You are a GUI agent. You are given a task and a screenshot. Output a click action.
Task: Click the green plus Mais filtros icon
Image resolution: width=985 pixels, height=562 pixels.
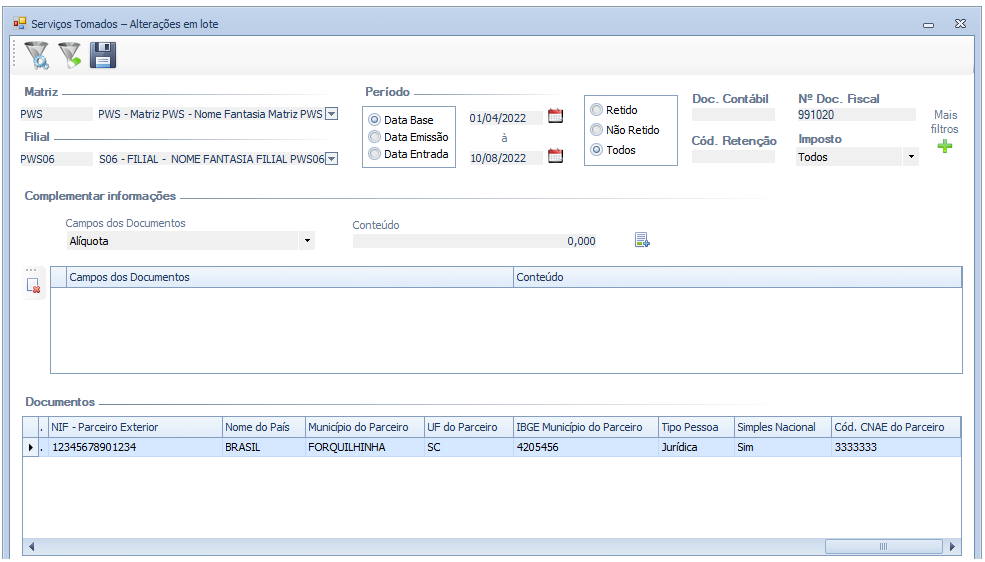(944, 147)
